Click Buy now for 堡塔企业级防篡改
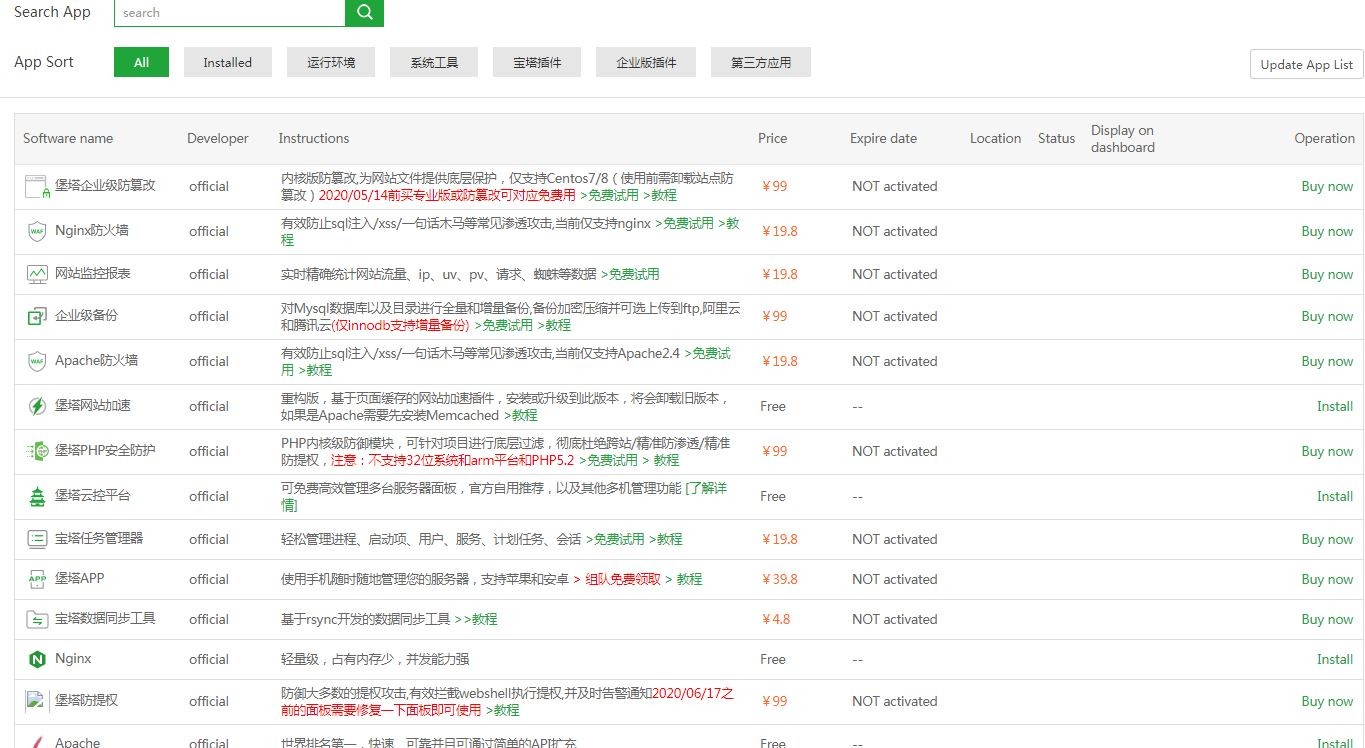 coord(1326,186)
